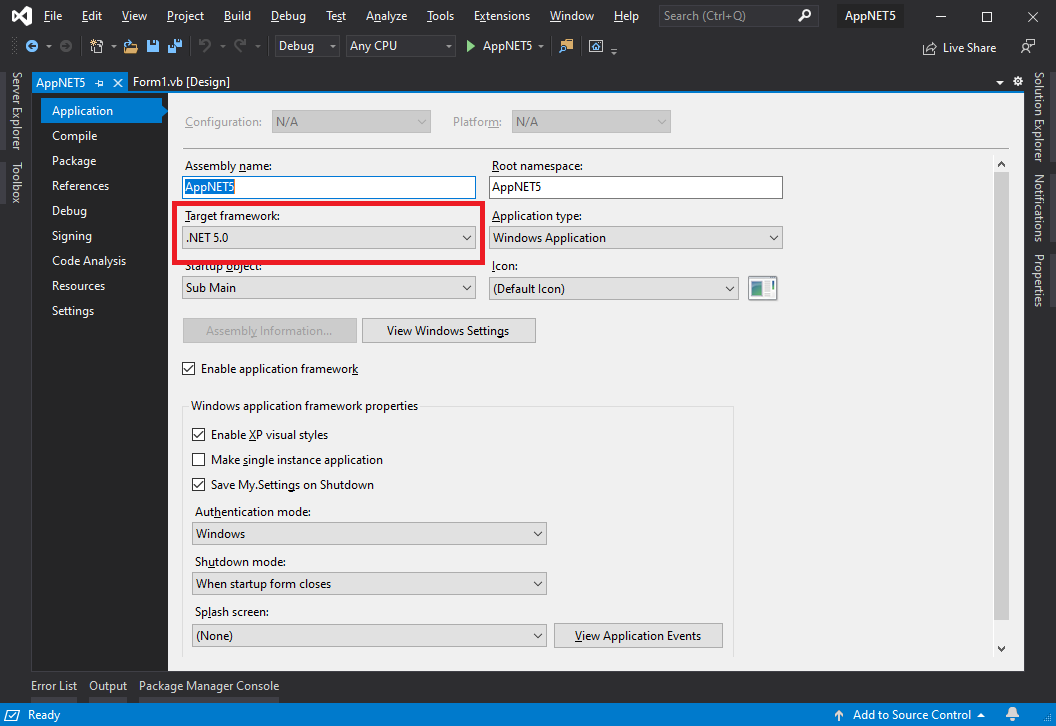Click the toolbar window icon after Find in Files
The image size is (1056, 726).
click(596, 46)
